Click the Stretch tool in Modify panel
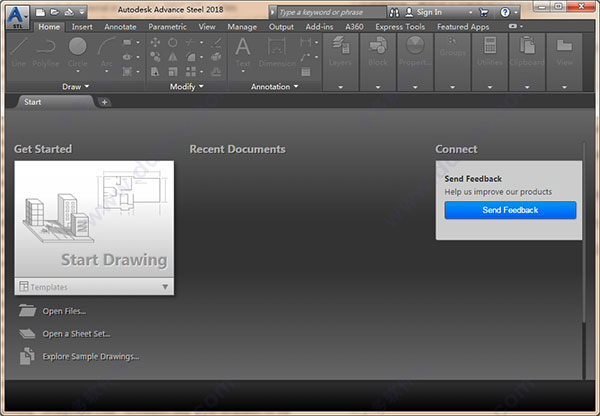Screen dimensions: 600x416 click(155, 72)
